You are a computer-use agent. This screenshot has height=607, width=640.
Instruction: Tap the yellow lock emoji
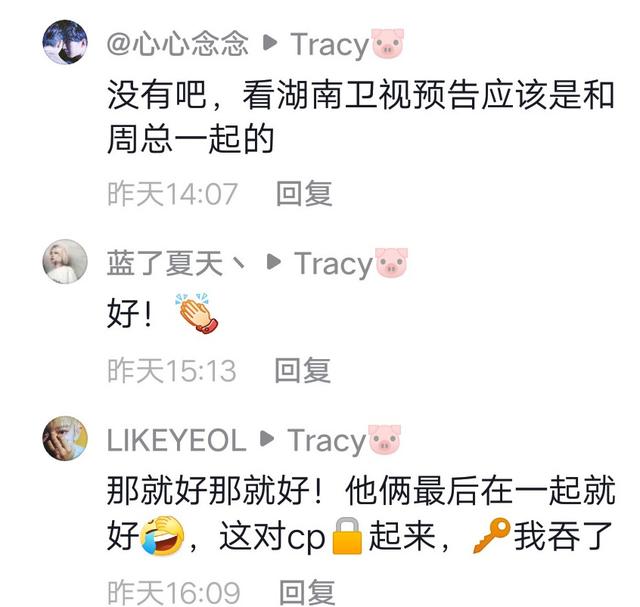point(347,536)
